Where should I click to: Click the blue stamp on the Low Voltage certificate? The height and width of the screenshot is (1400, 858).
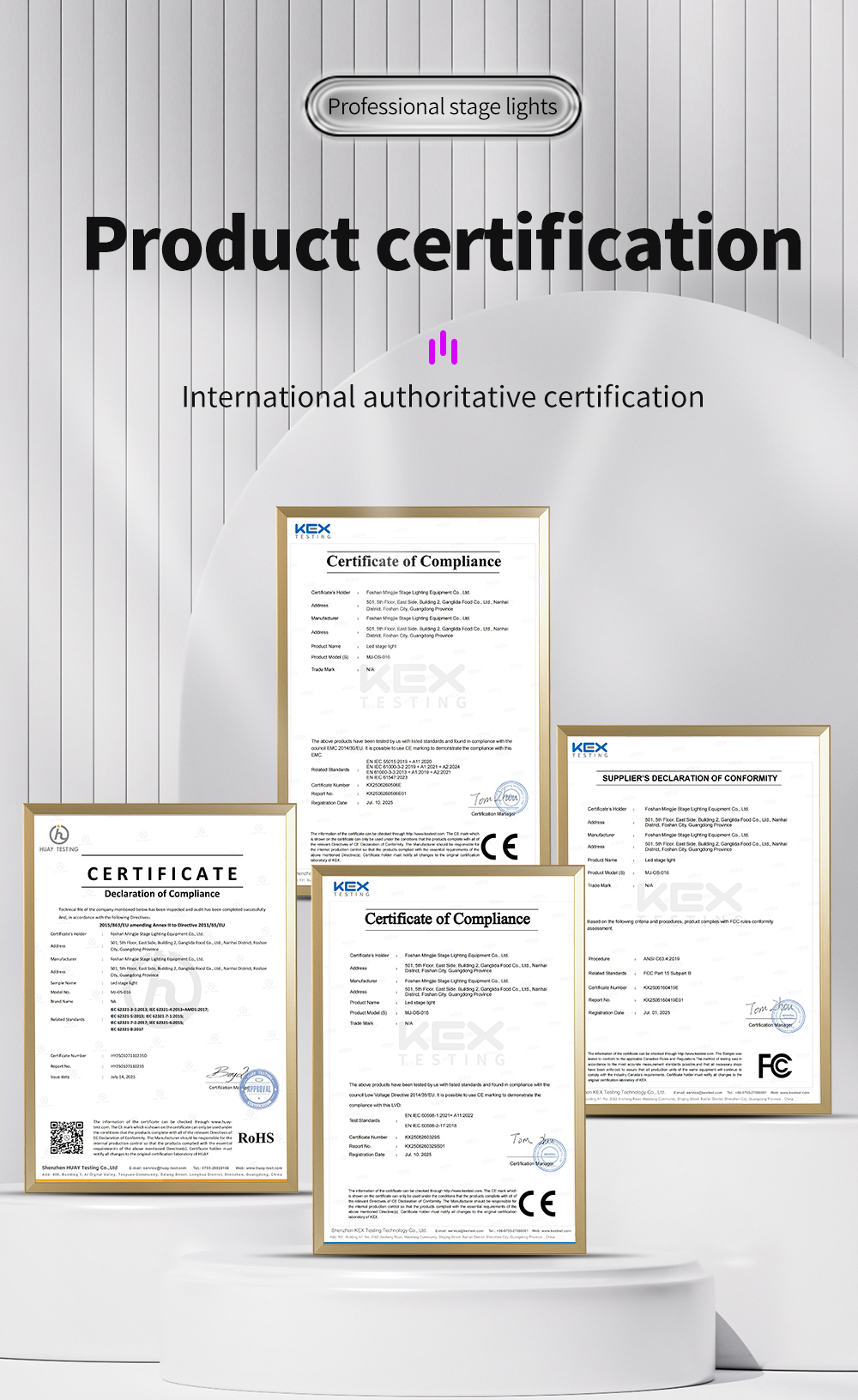click(x=549, y=1154)
